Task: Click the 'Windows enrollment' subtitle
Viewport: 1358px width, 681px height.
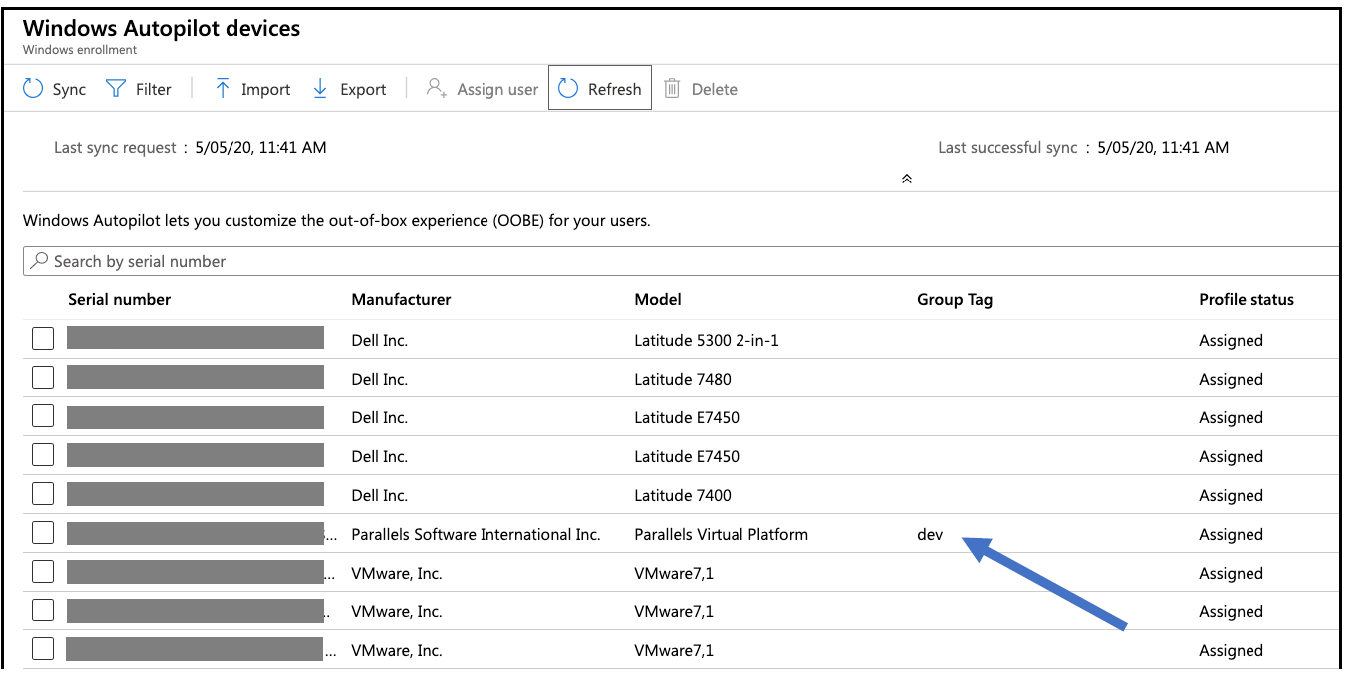Action: 80,50
